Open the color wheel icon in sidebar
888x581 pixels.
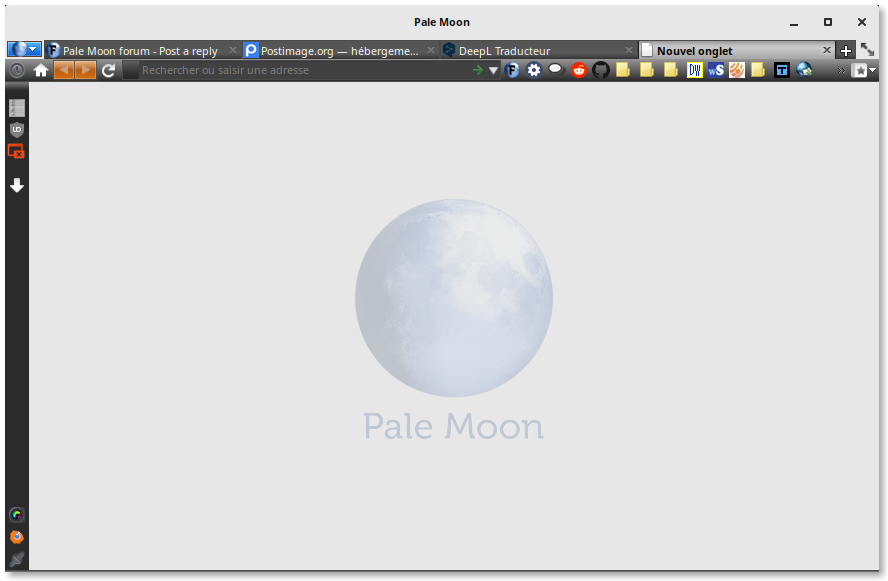pyautogui.click(x=17, y=515)
